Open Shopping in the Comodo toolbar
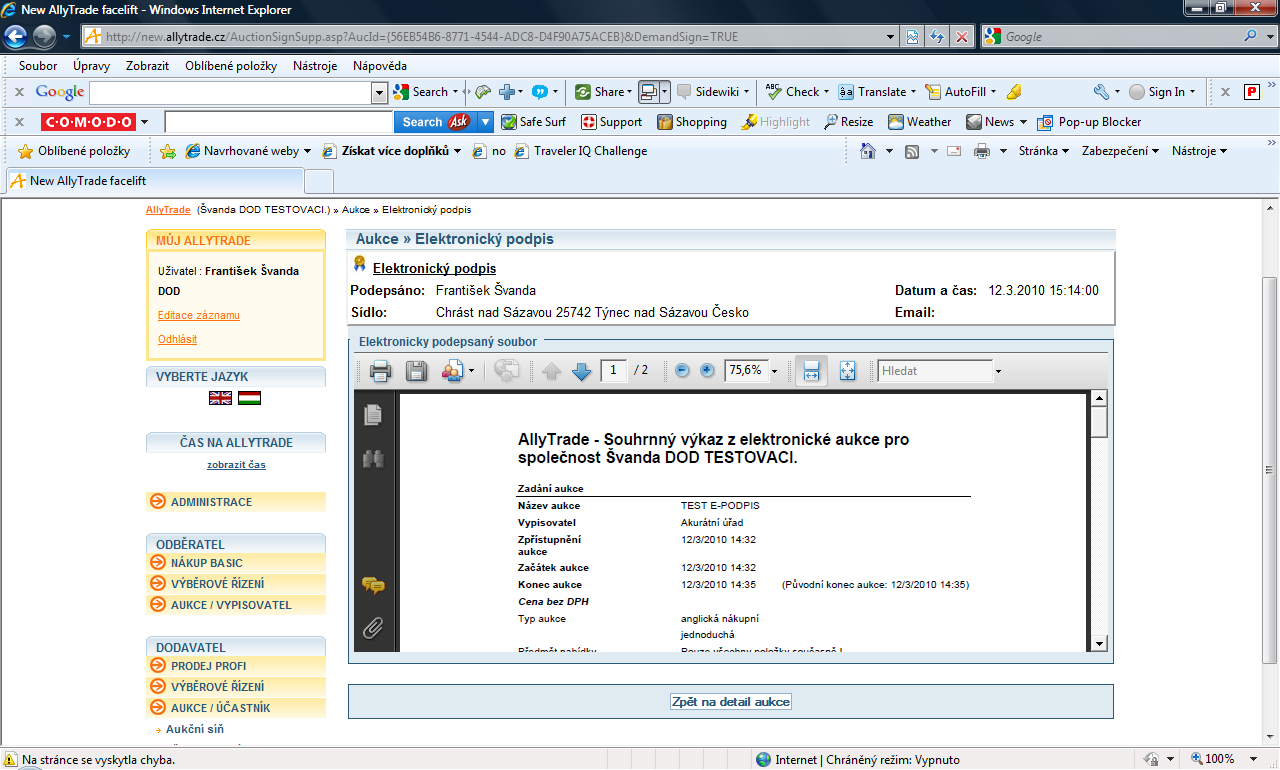Image resolution: width=1280 pixels, height=770 pixels. tap(692, 122)
